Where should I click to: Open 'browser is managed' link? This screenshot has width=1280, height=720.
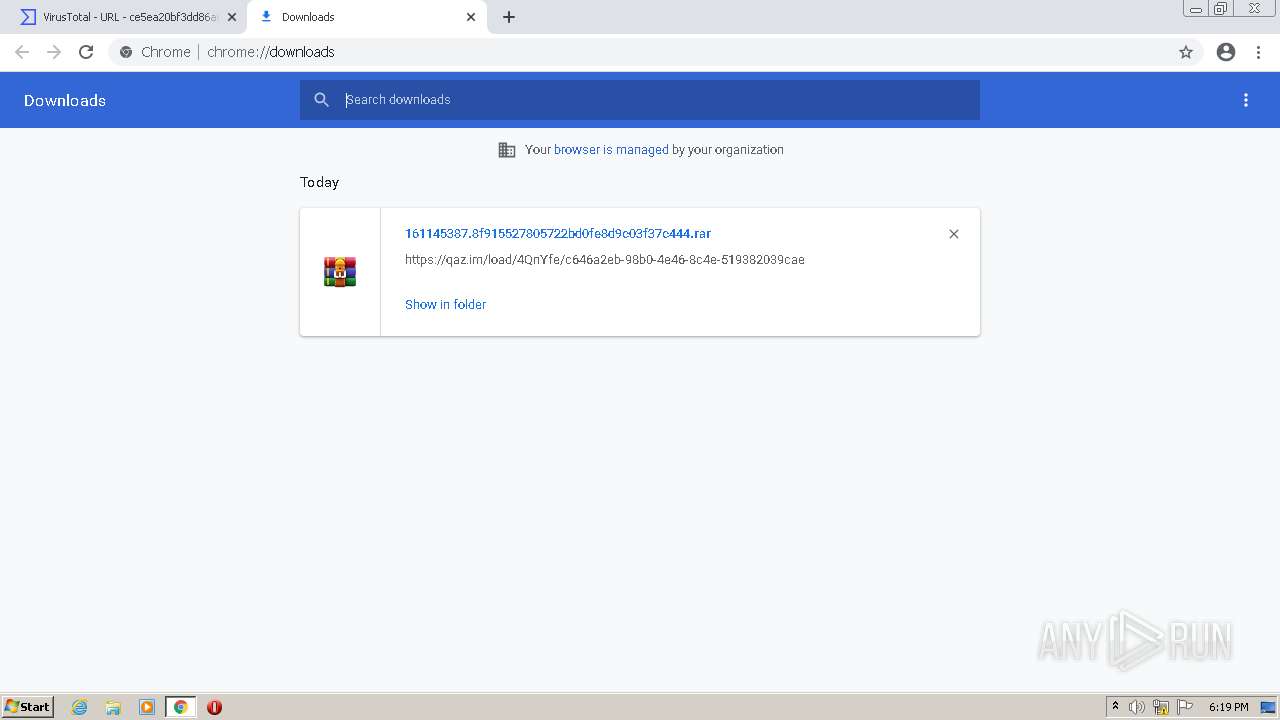[x=611, y=150]
